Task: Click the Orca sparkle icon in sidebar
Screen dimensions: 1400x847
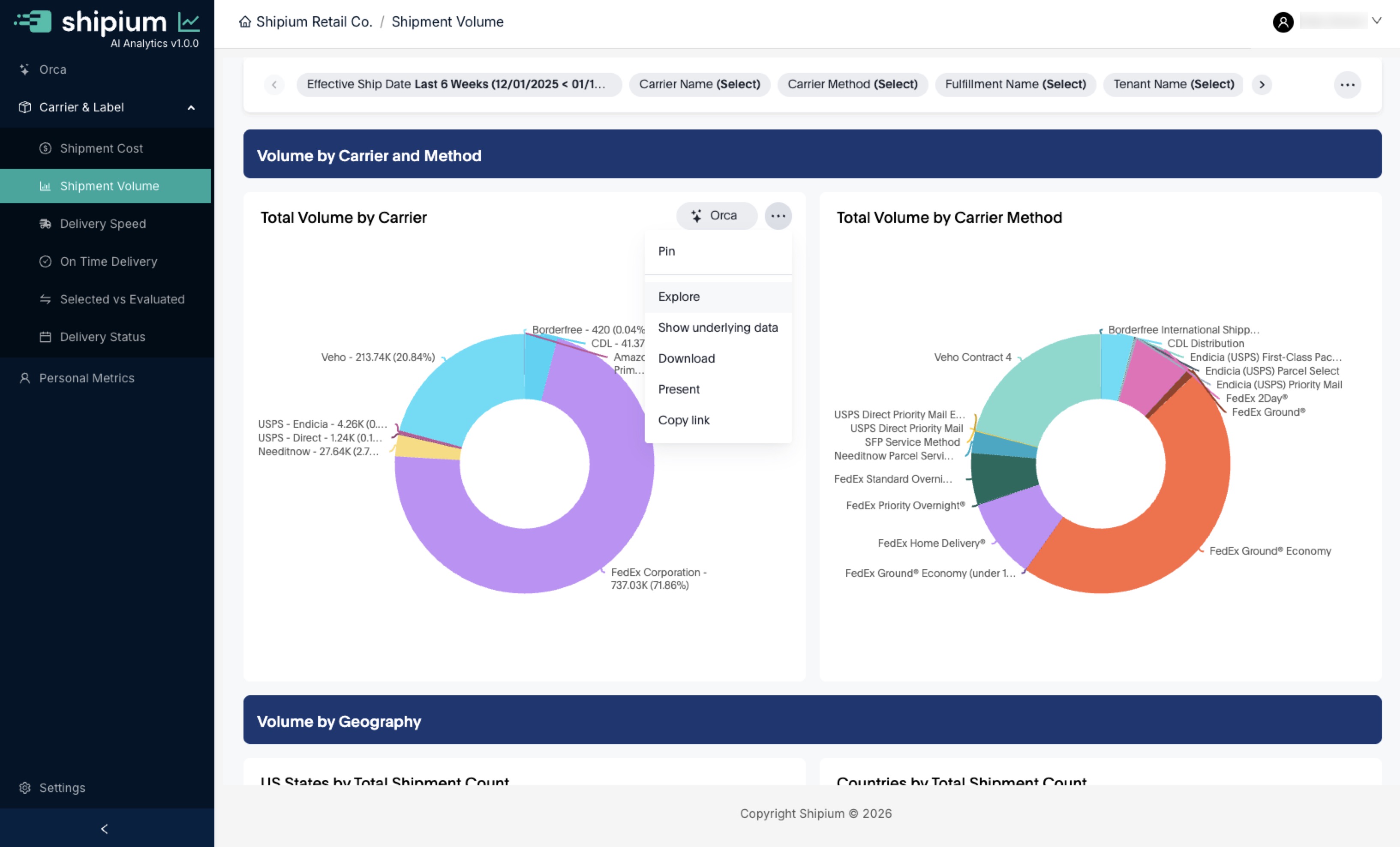Action: click(x=24, y=69)
